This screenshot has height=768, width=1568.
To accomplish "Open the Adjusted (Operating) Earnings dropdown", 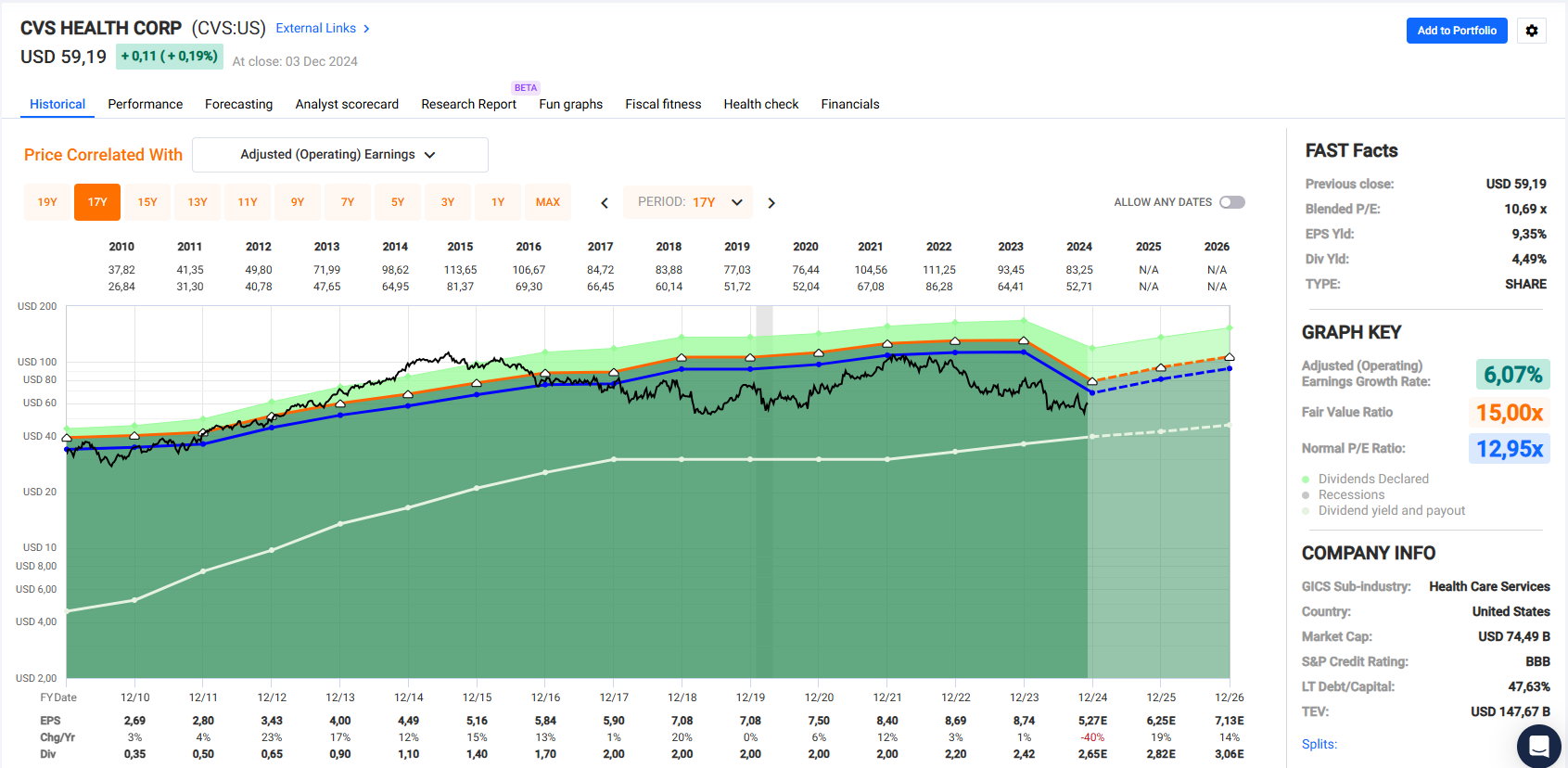I will (x=339, y=155).
